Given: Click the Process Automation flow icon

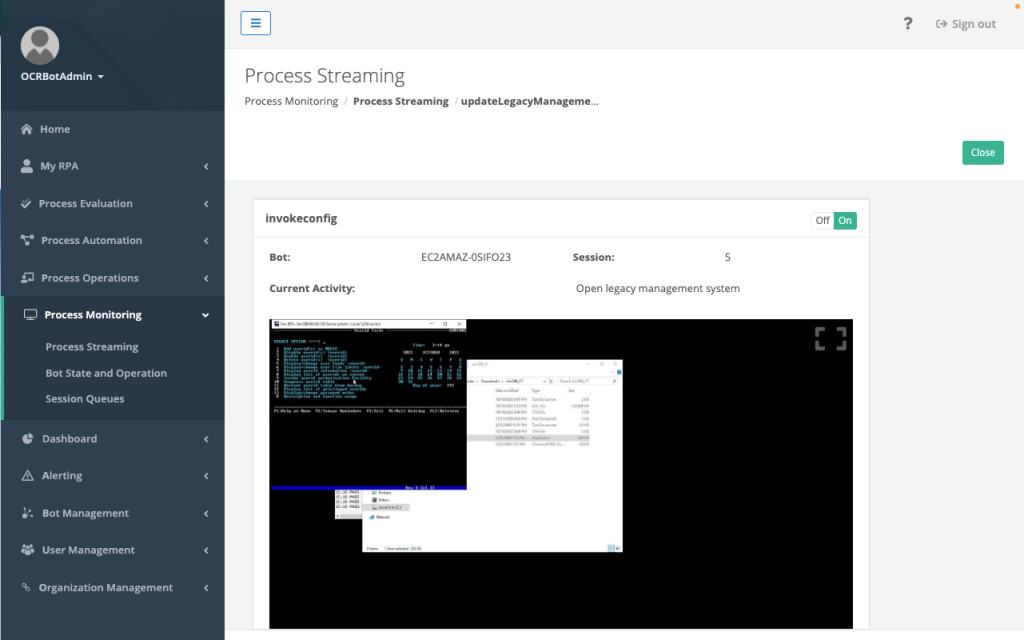Looking at the screenshot, I should (27, 240).
